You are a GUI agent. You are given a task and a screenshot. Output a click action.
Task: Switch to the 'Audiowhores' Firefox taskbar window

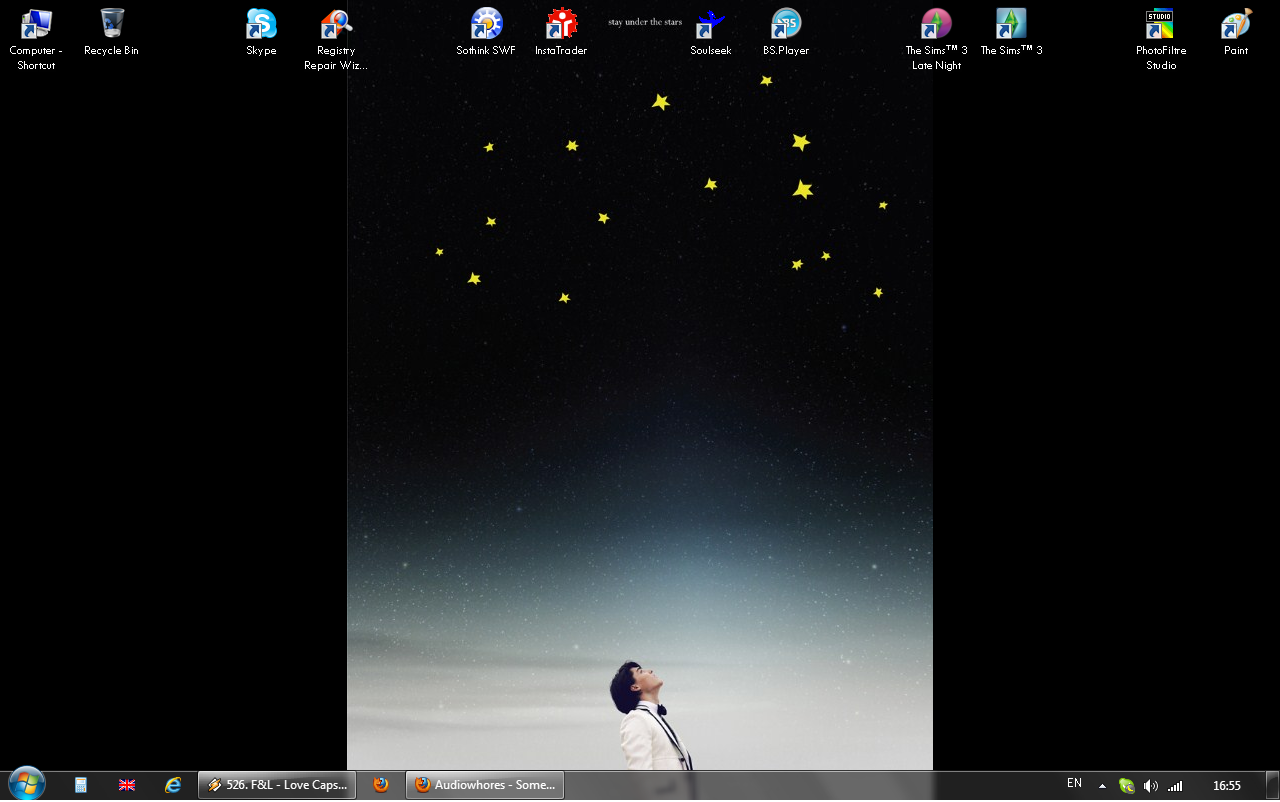[485, 785]
